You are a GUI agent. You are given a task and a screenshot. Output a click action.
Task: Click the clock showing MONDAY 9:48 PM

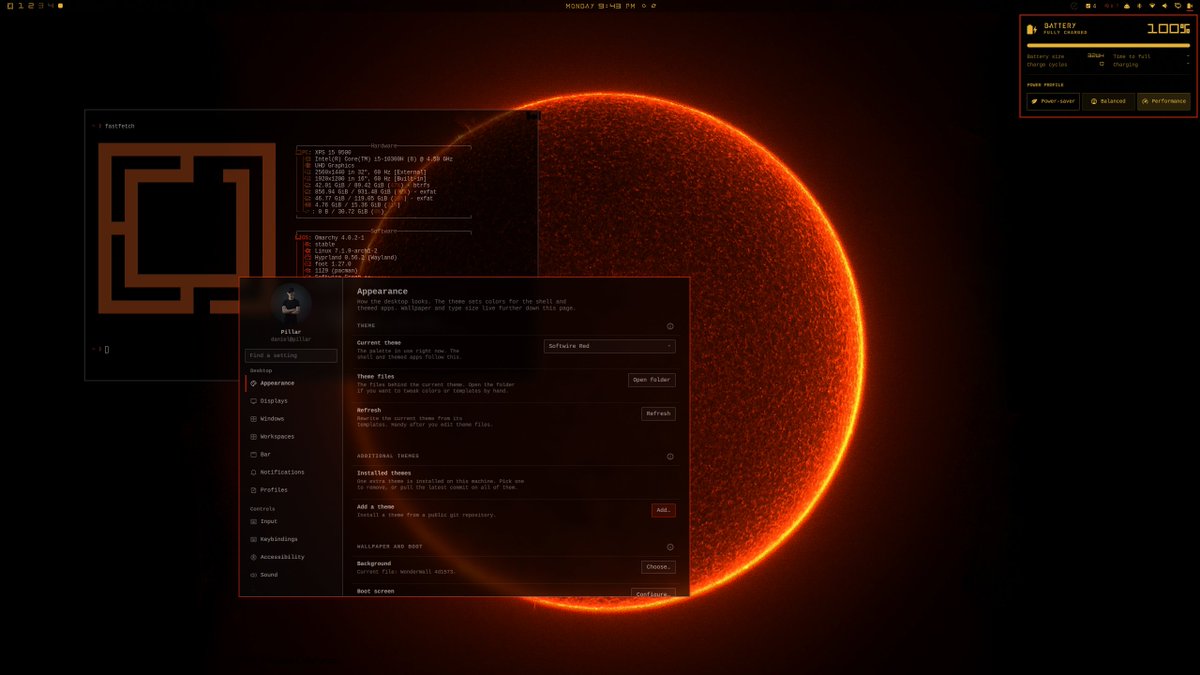pyautogui.click(x=600, y=6)
